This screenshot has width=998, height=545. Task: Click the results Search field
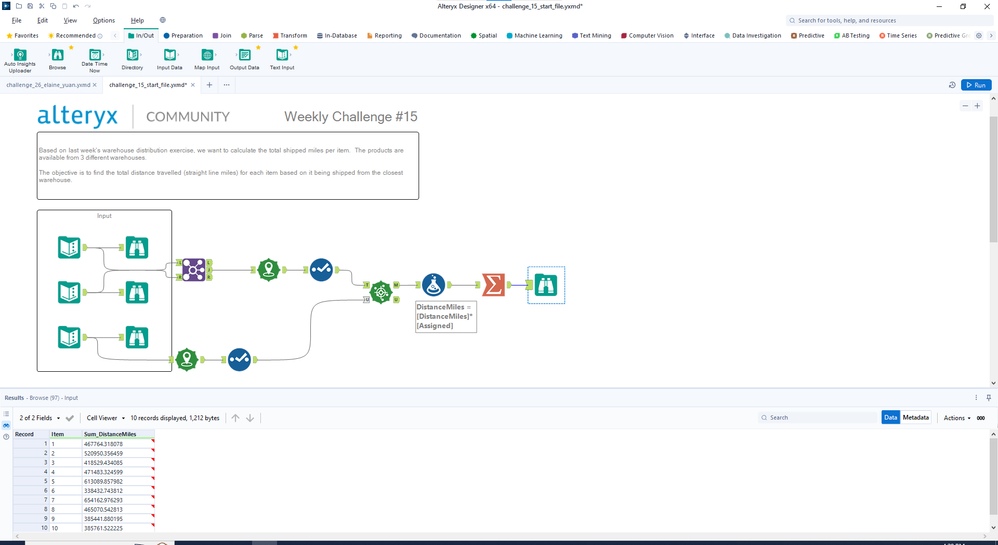point(818,418)
